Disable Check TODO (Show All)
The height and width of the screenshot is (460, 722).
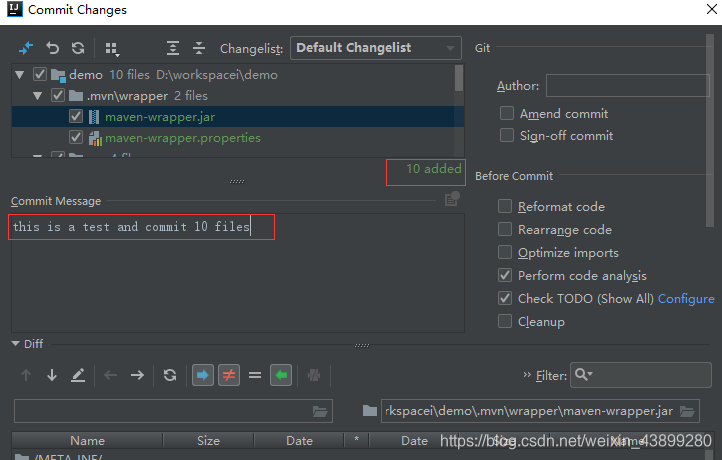click(505, 298)
